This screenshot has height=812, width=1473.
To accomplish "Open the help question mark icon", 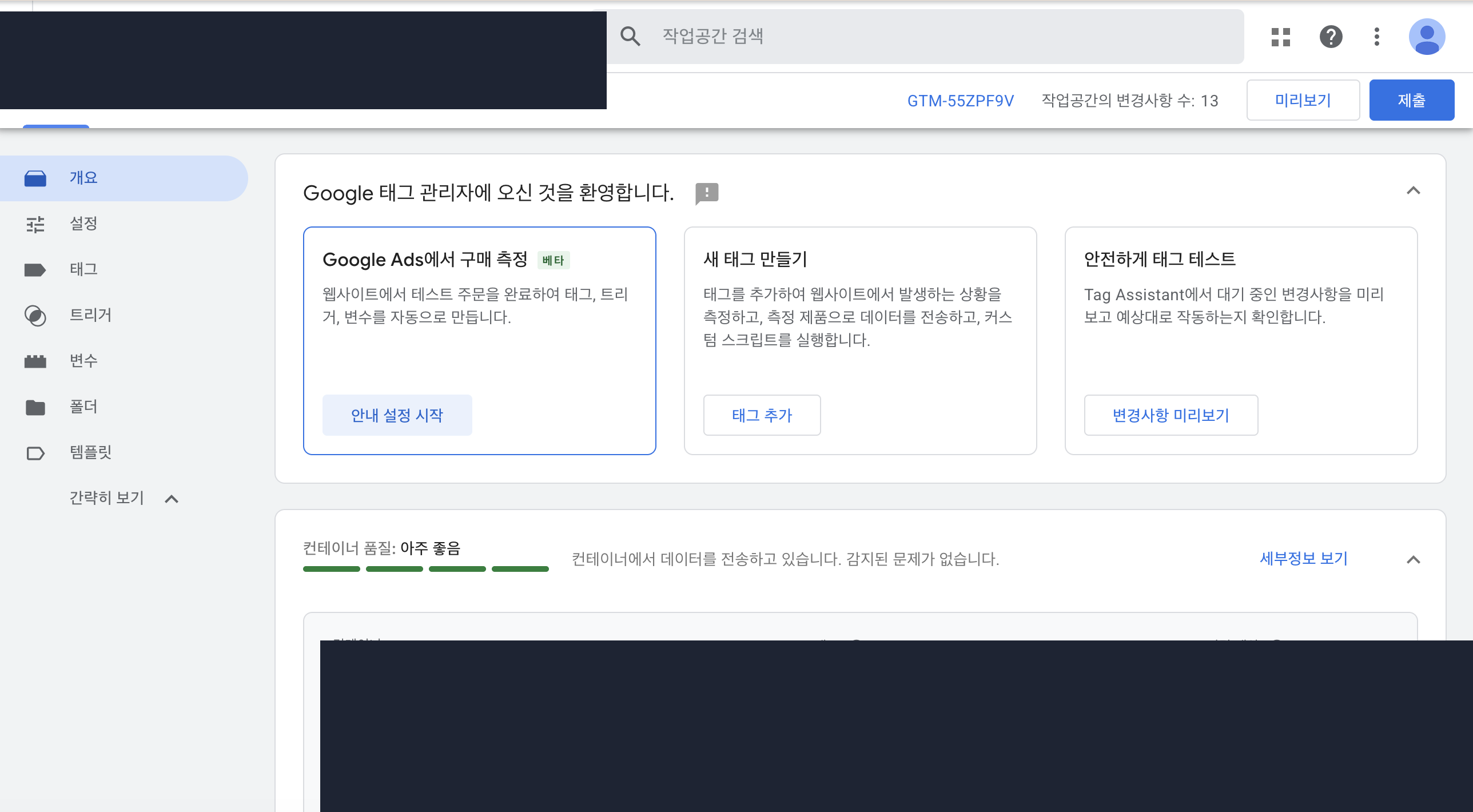I will (1331, 37).
